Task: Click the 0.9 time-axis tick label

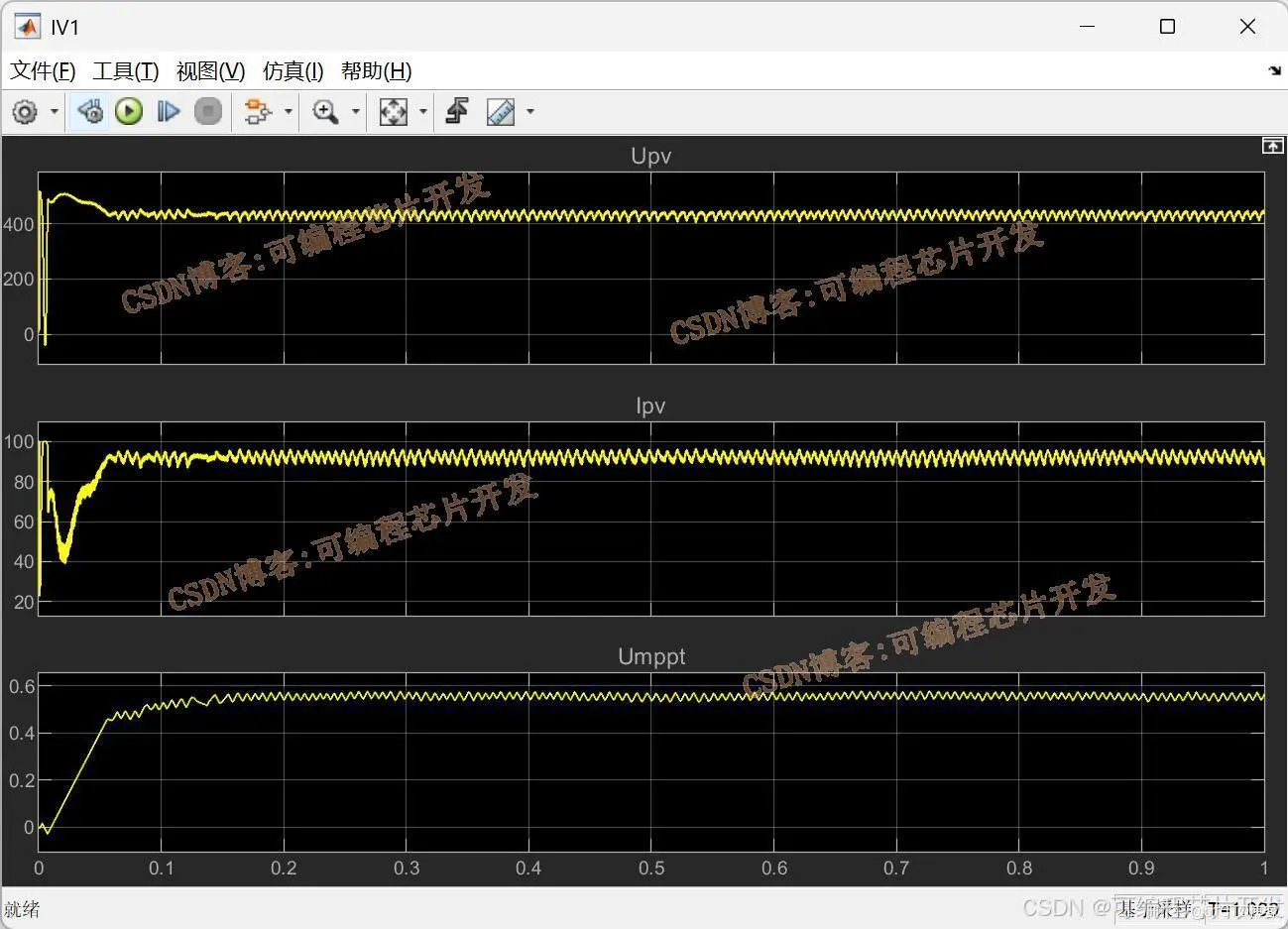Action: pos(1142,869)
